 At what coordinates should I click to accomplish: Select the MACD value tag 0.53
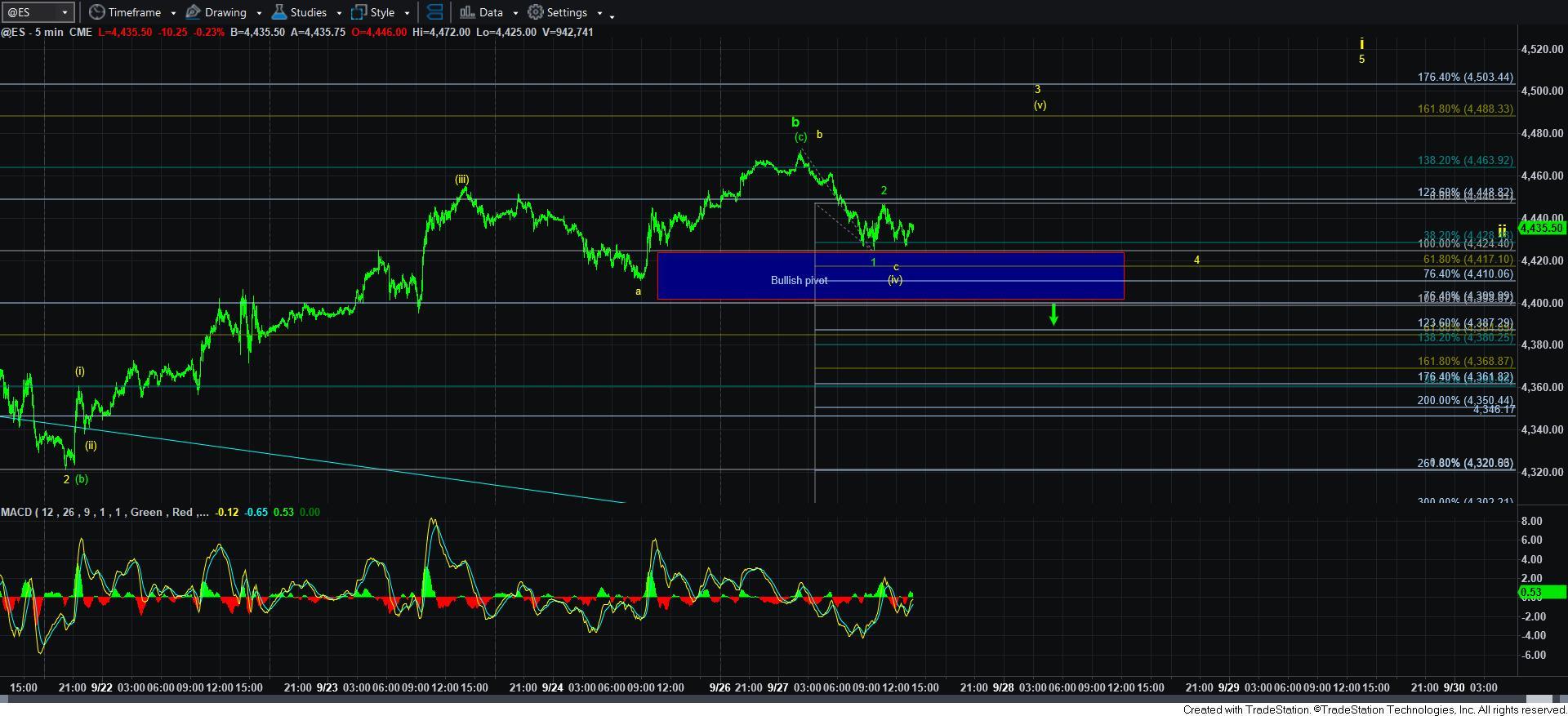click(x=1542, y=592)
